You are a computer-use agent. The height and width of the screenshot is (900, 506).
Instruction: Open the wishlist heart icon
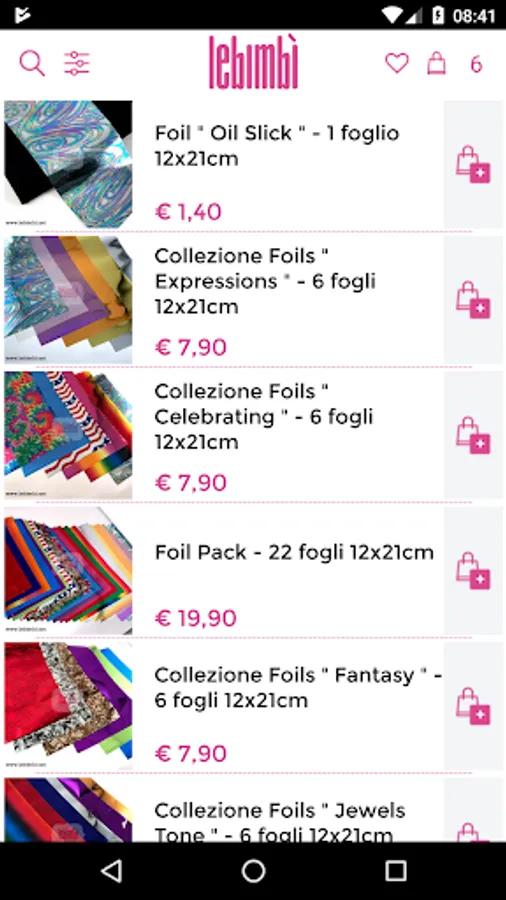point(396,63)
